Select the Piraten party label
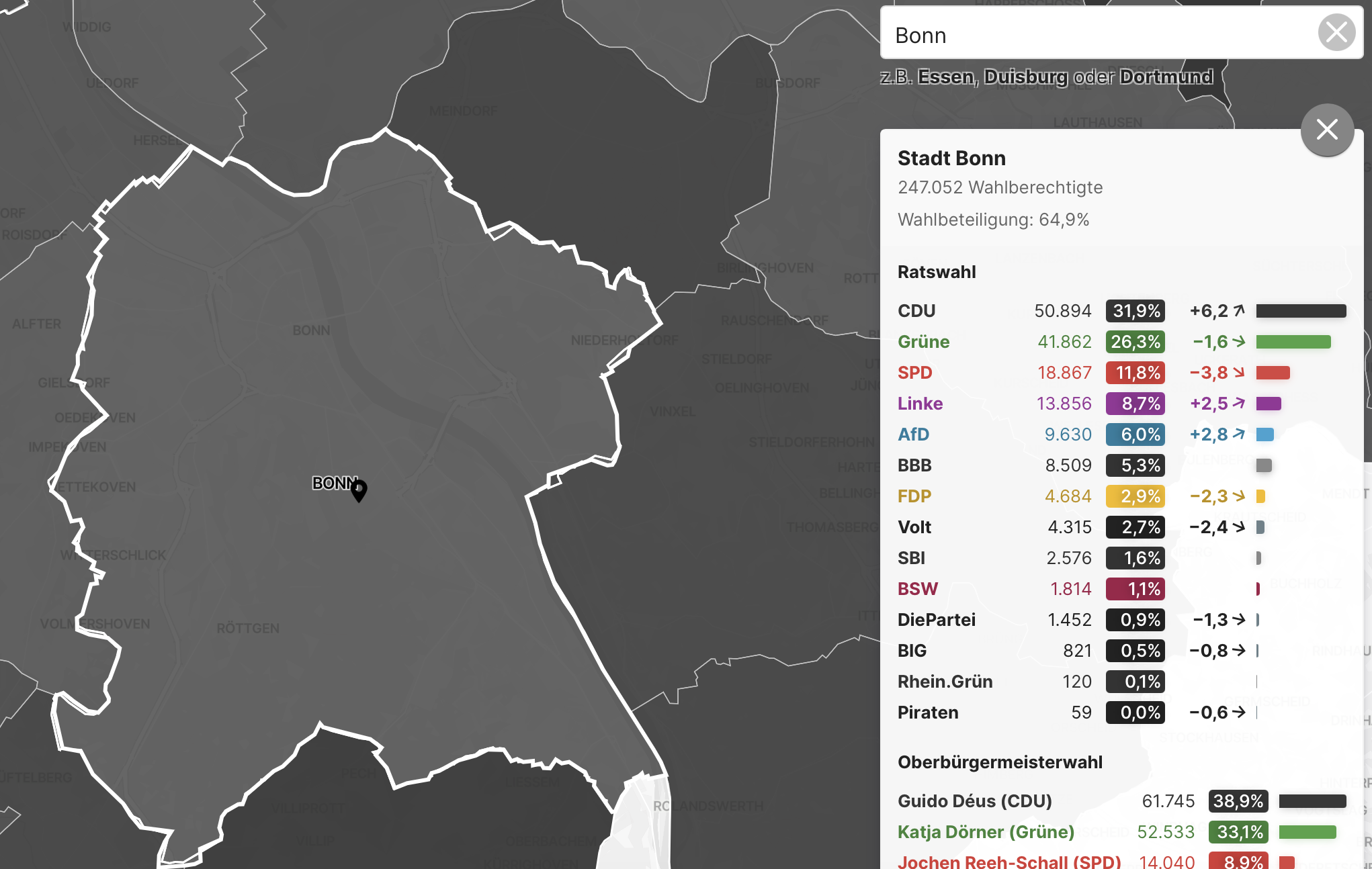This screenshot has width=1372, height=869. [928, 713]
